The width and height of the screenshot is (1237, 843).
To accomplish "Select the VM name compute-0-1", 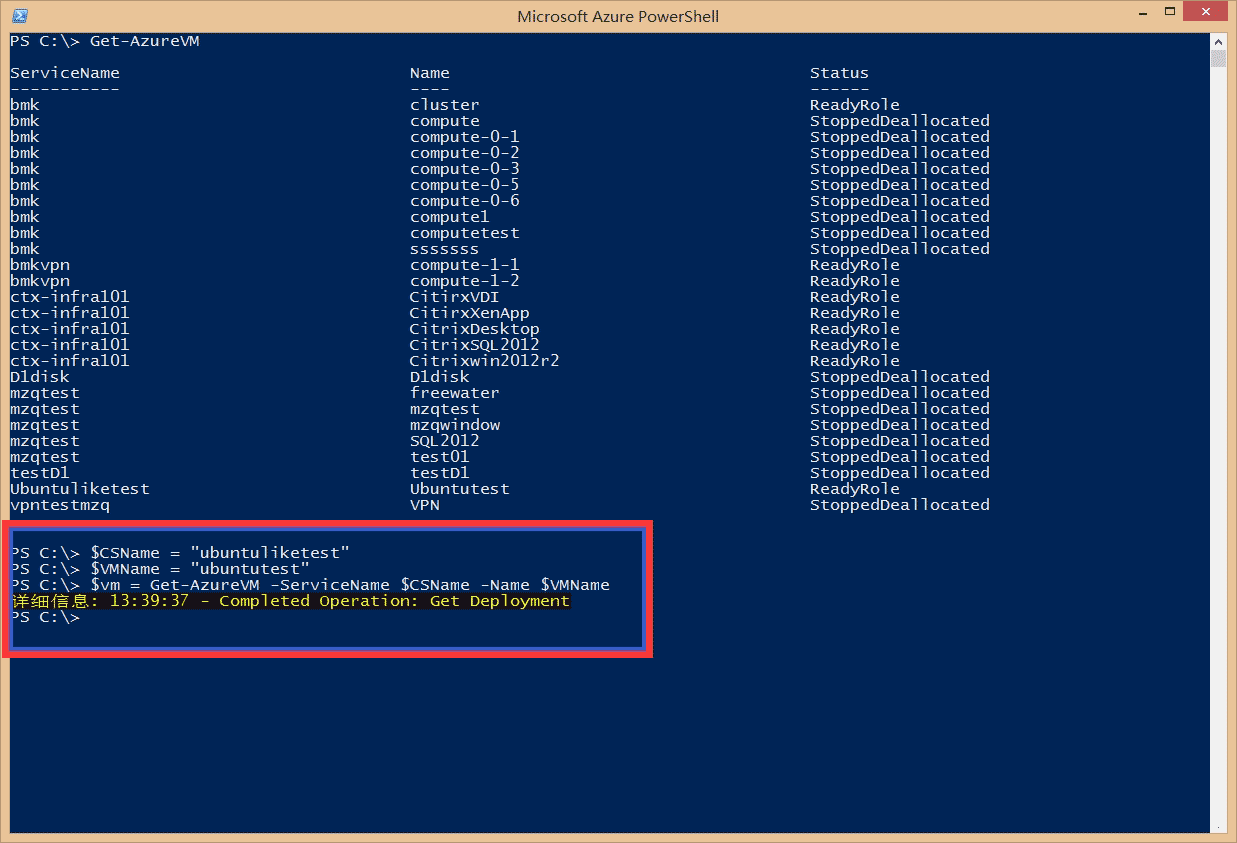I will pyautogui.click(x=465, y=137).
